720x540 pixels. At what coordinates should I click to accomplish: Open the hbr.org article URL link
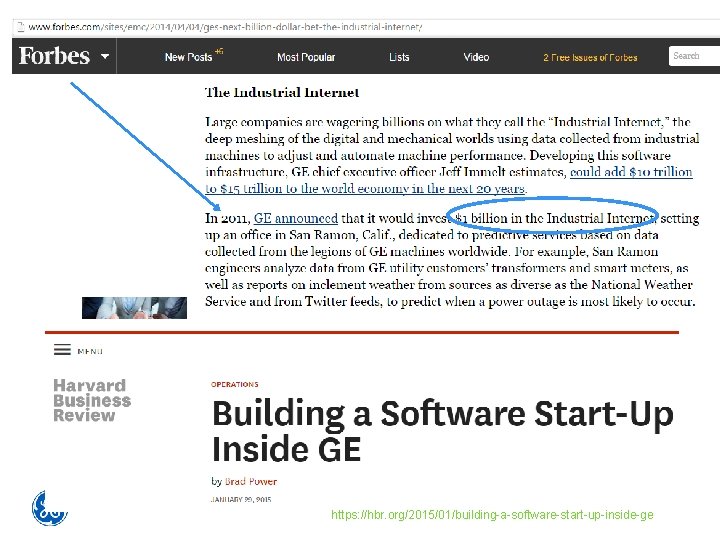[492, 515]
